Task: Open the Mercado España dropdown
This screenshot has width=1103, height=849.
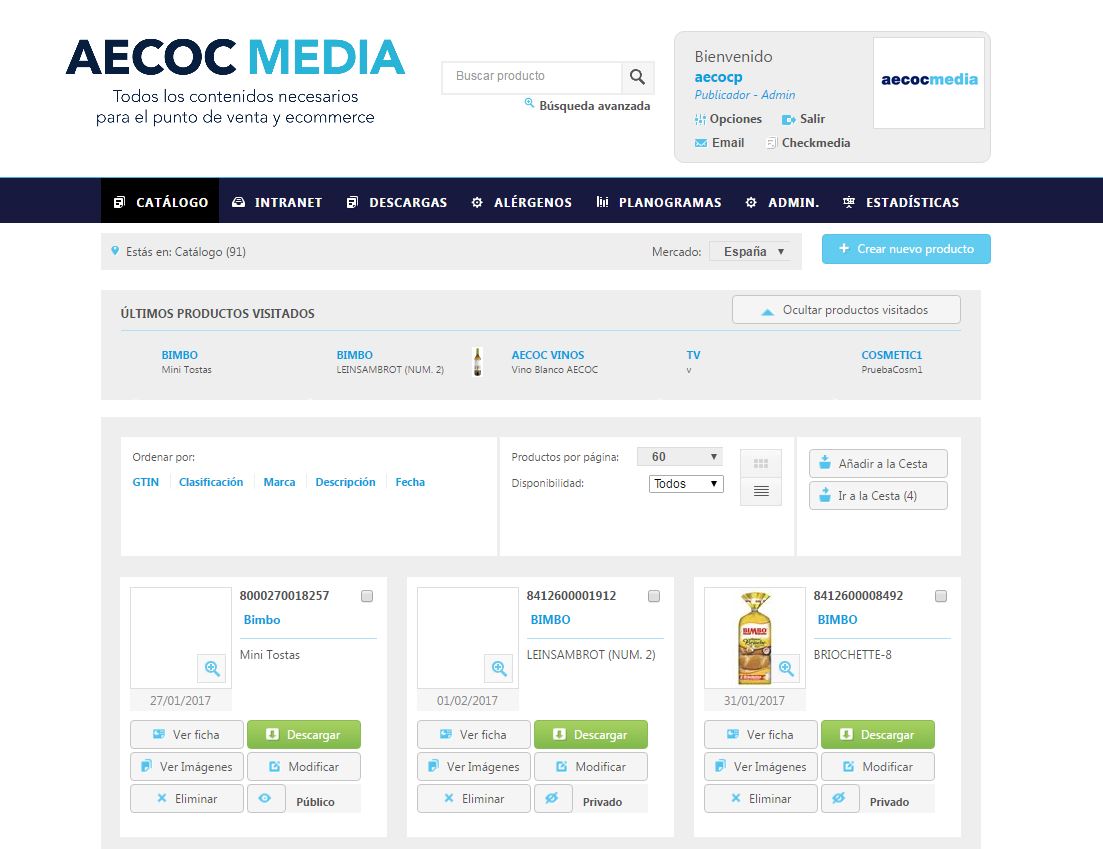Action: (x=750, y=252)
